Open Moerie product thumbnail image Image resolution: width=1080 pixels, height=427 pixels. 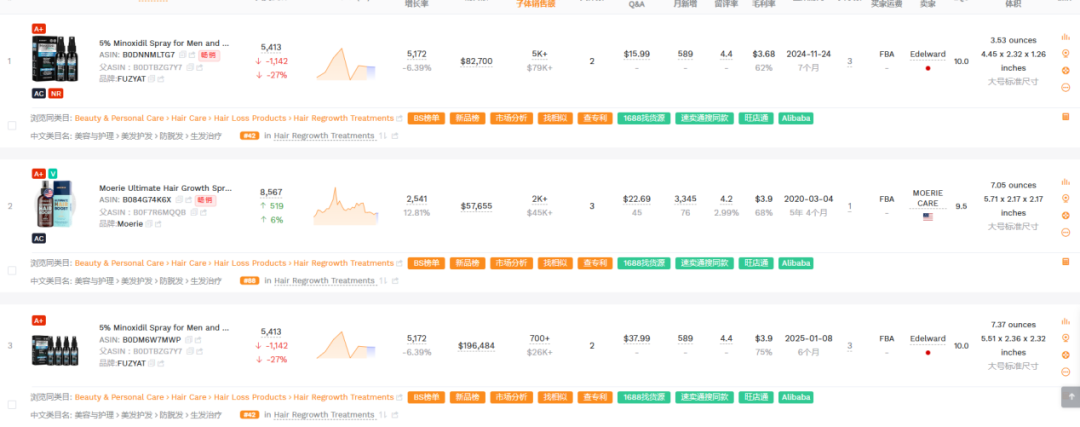coord(54,205)
